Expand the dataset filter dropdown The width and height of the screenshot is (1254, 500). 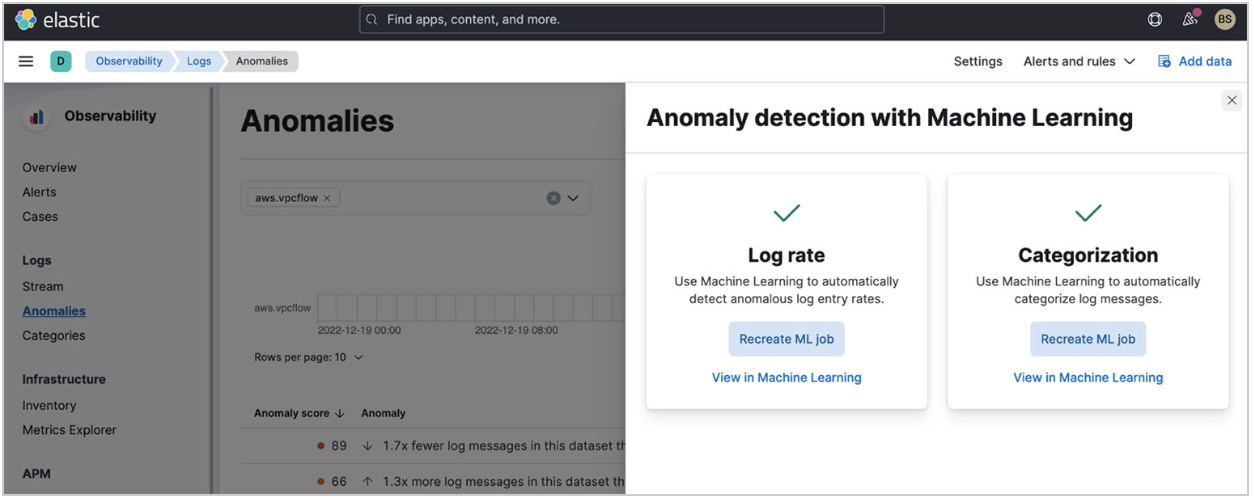(573, 198)
